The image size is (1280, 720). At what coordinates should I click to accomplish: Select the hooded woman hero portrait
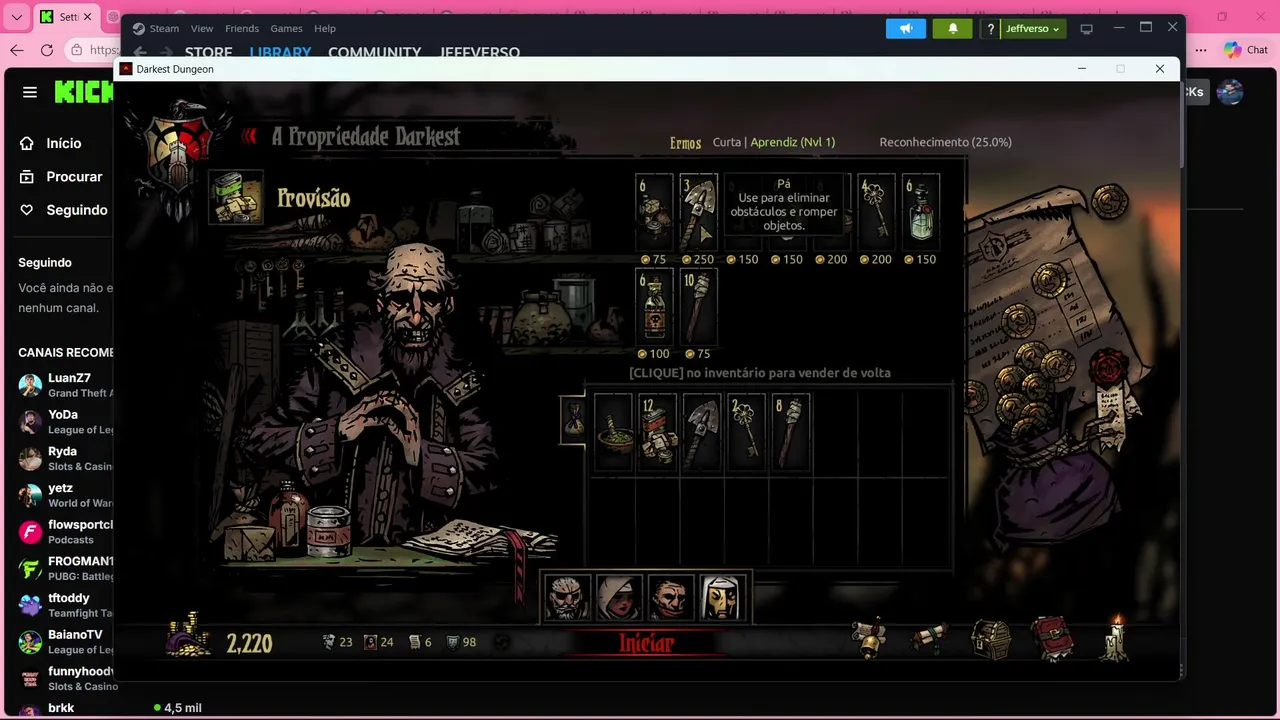click(x=618, y=598)
